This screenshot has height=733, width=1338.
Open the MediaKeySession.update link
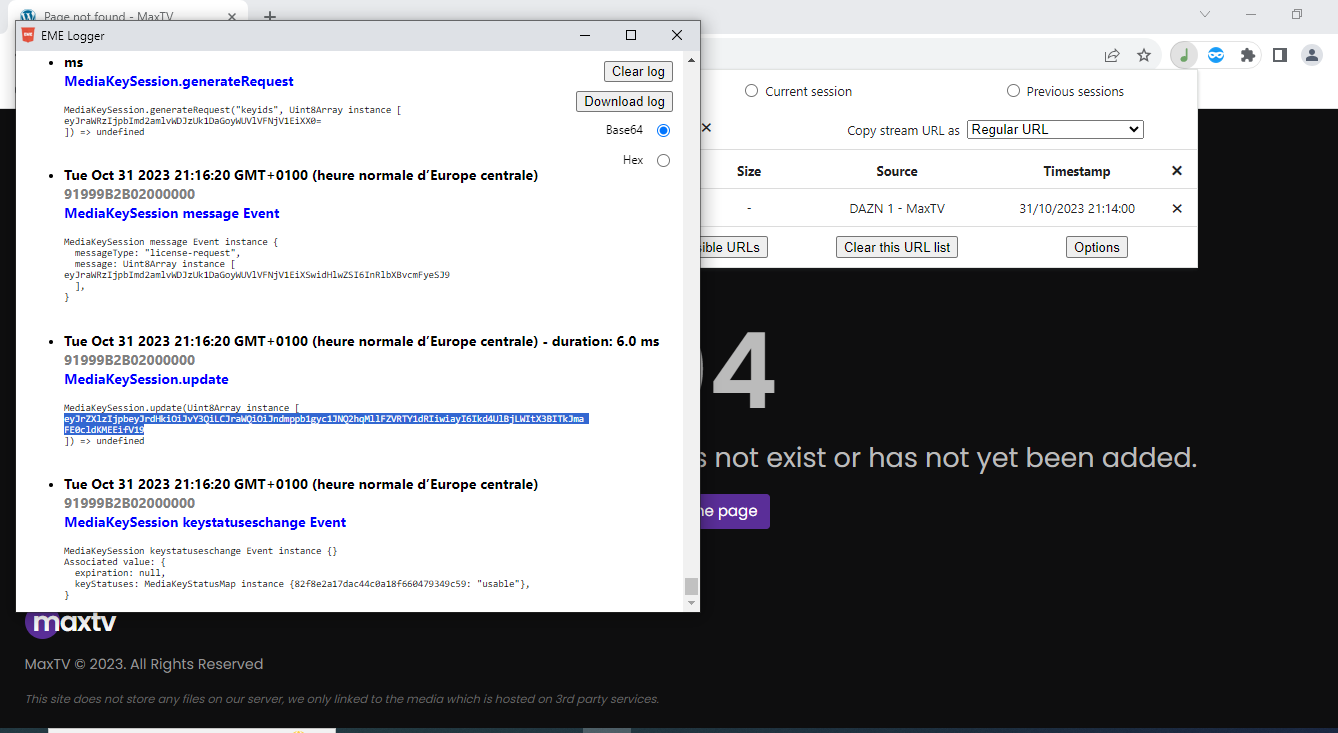coord(147,379)
